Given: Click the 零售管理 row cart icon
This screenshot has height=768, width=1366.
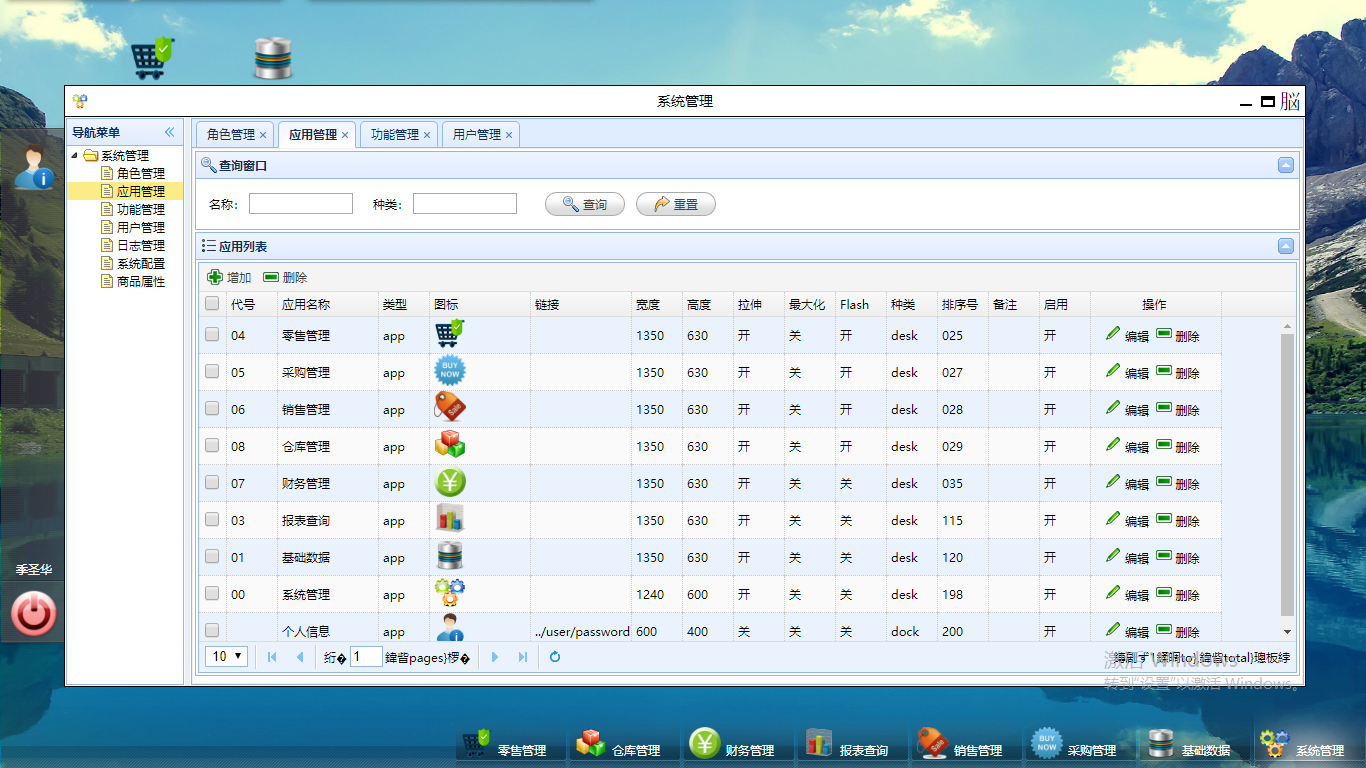Looking at the screenshot, I should 450,334.
